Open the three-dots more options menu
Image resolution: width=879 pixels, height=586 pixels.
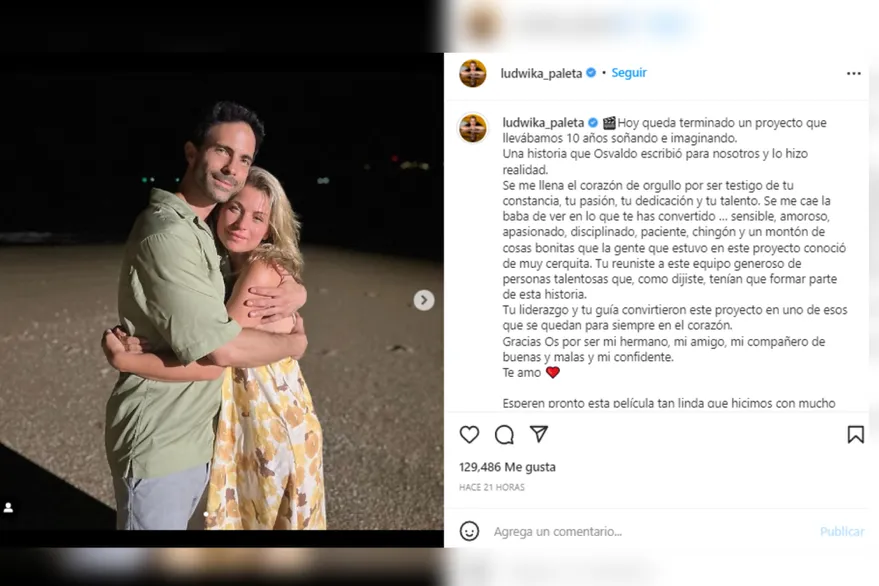tap(853, 73)
